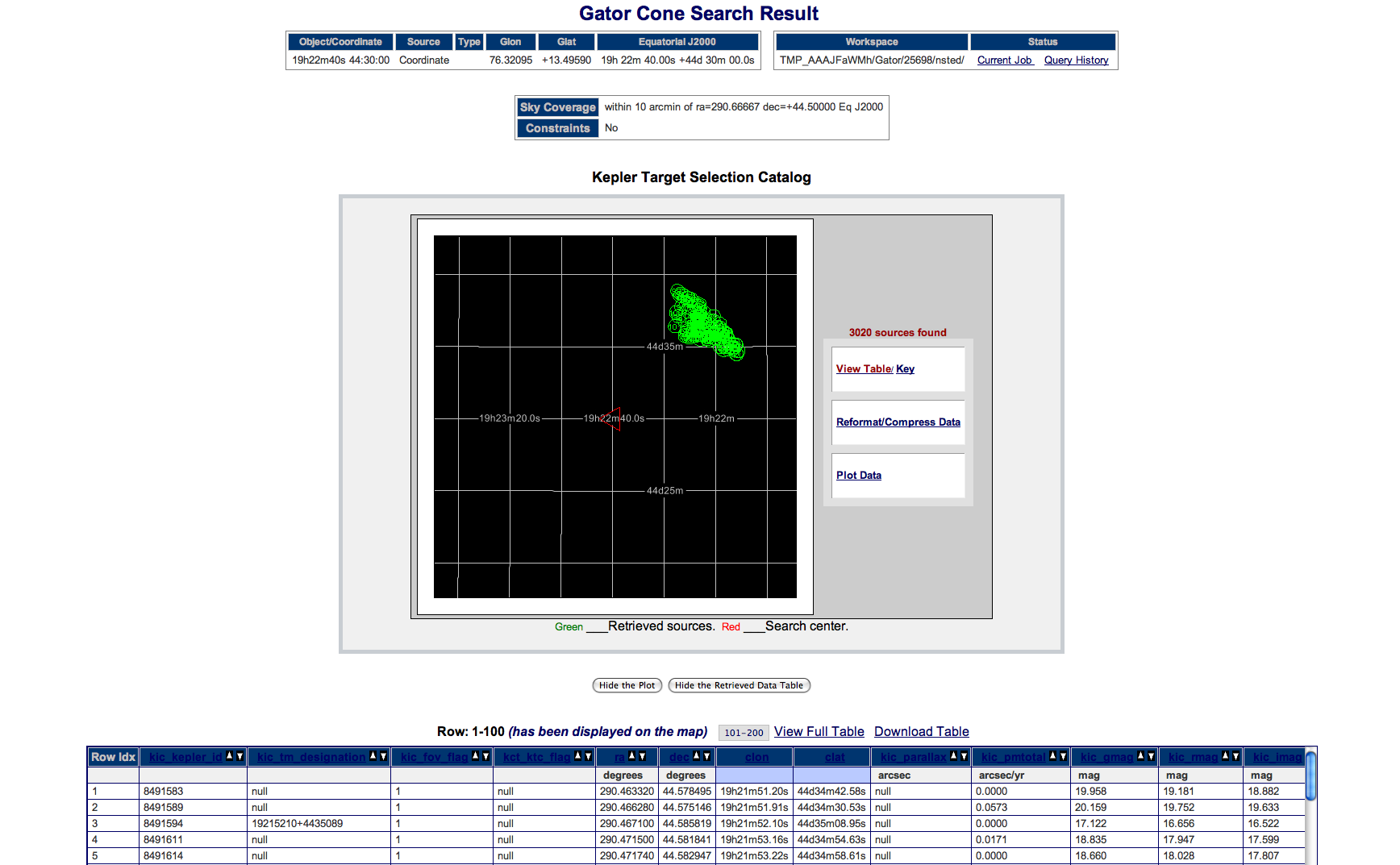Click '3020 sources found' text
1400x865 pixels.
898,333
